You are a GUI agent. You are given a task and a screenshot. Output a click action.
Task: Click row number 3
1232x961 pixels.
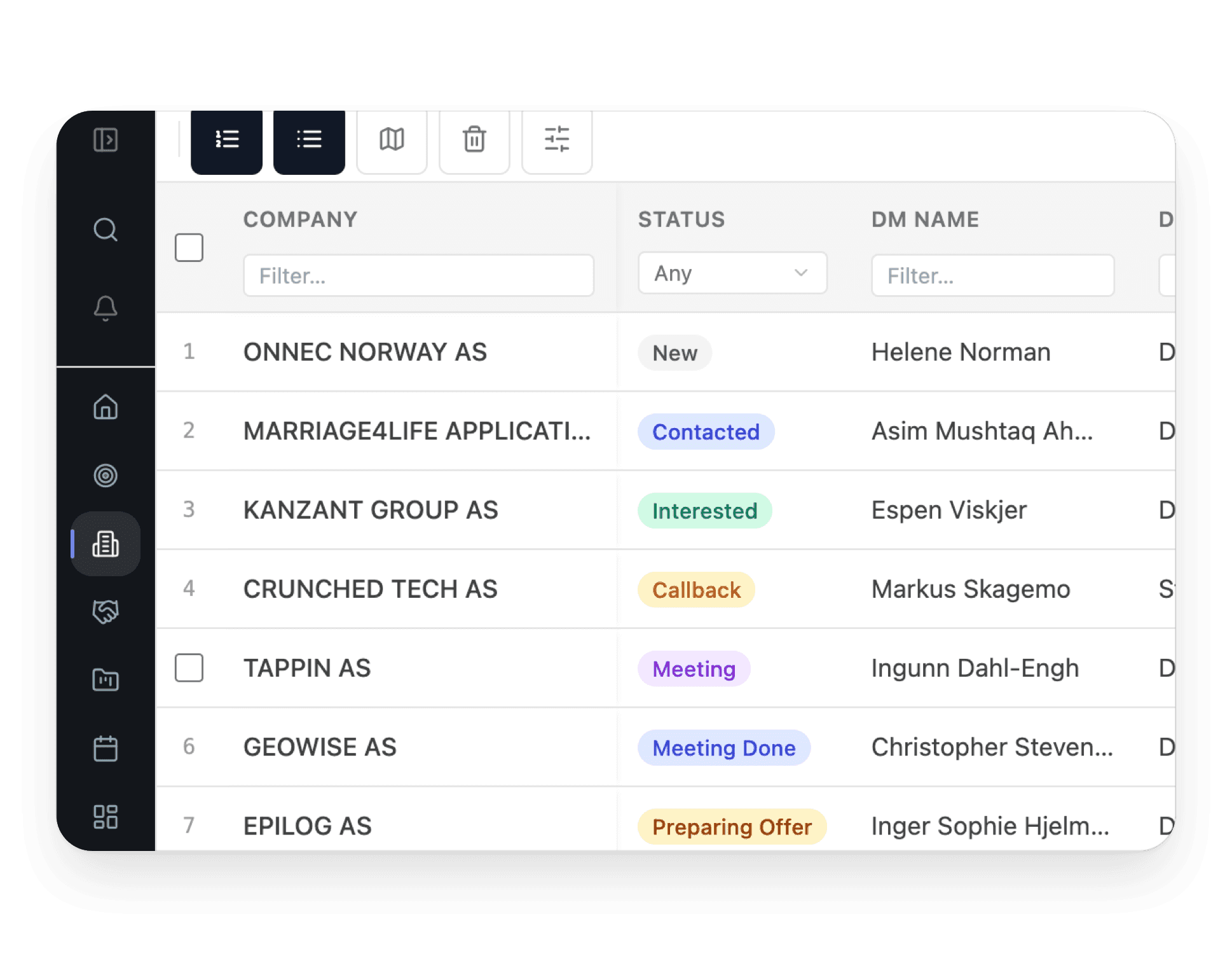pos(189,509)
